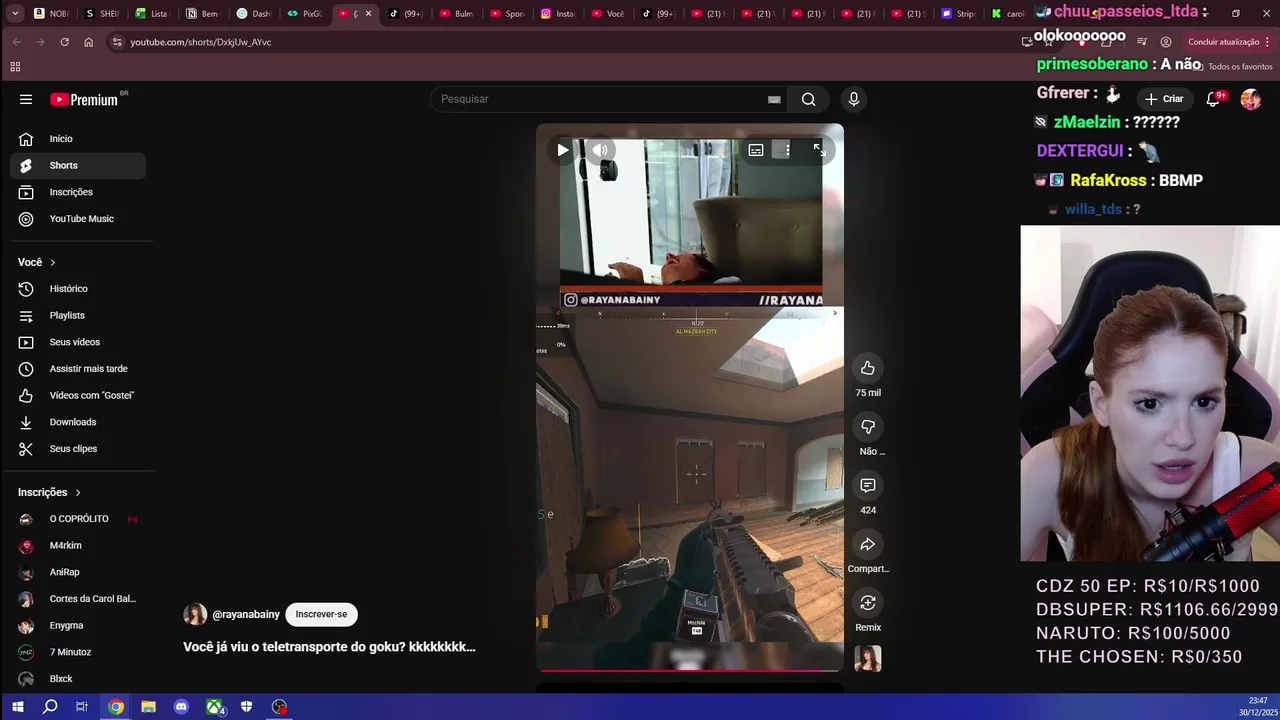Open the Short's more options menu
The height and width of the screenshot is (720, 1280).
coord(787,150)
